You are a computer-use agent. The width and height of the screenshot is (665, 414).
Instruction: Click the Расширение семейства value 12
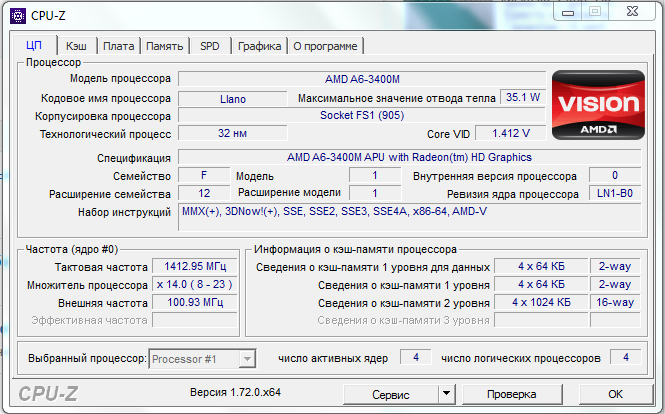pyautogui.click(x=204, y=193)
